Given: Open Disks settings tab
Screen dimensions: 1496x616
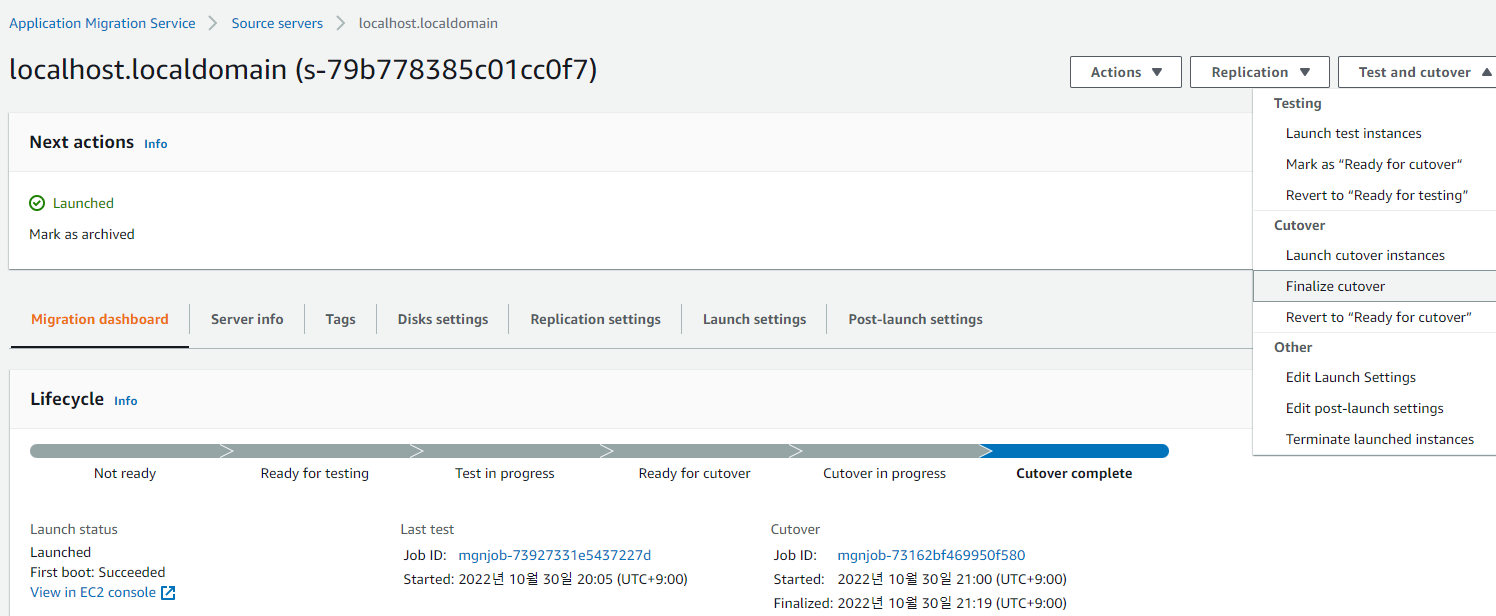Looking at the screenshot, I should (x=443, y=319).
